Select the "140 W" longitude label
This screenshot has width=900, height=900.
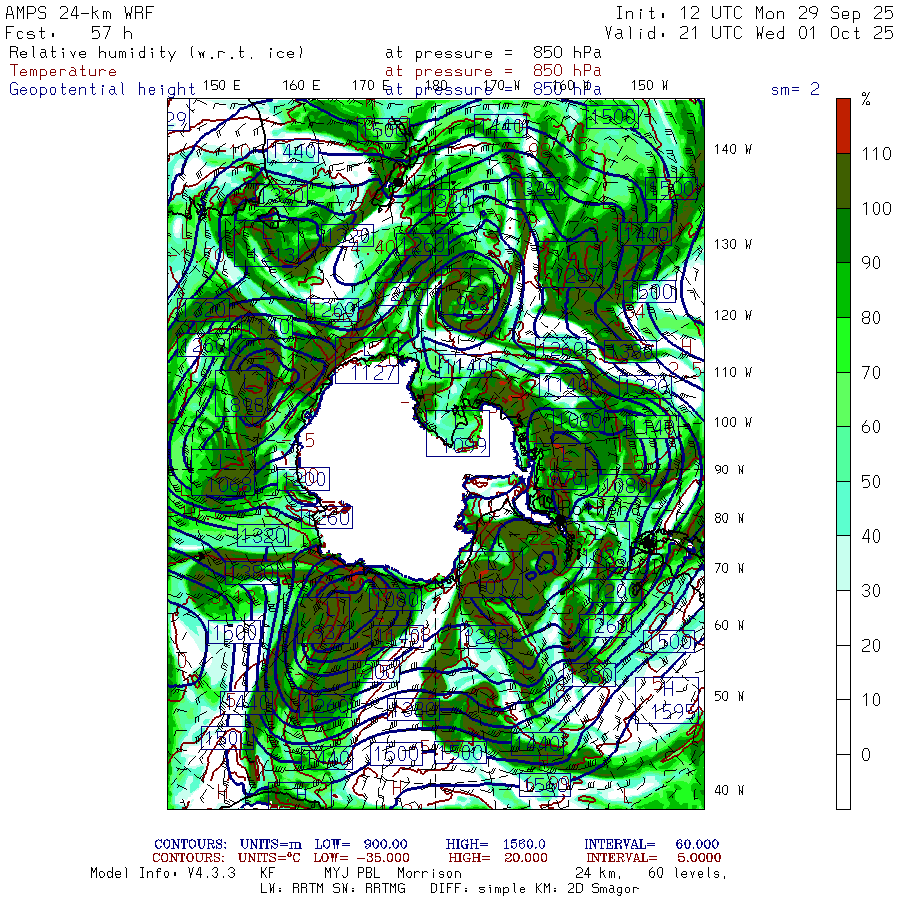(730, 149)
